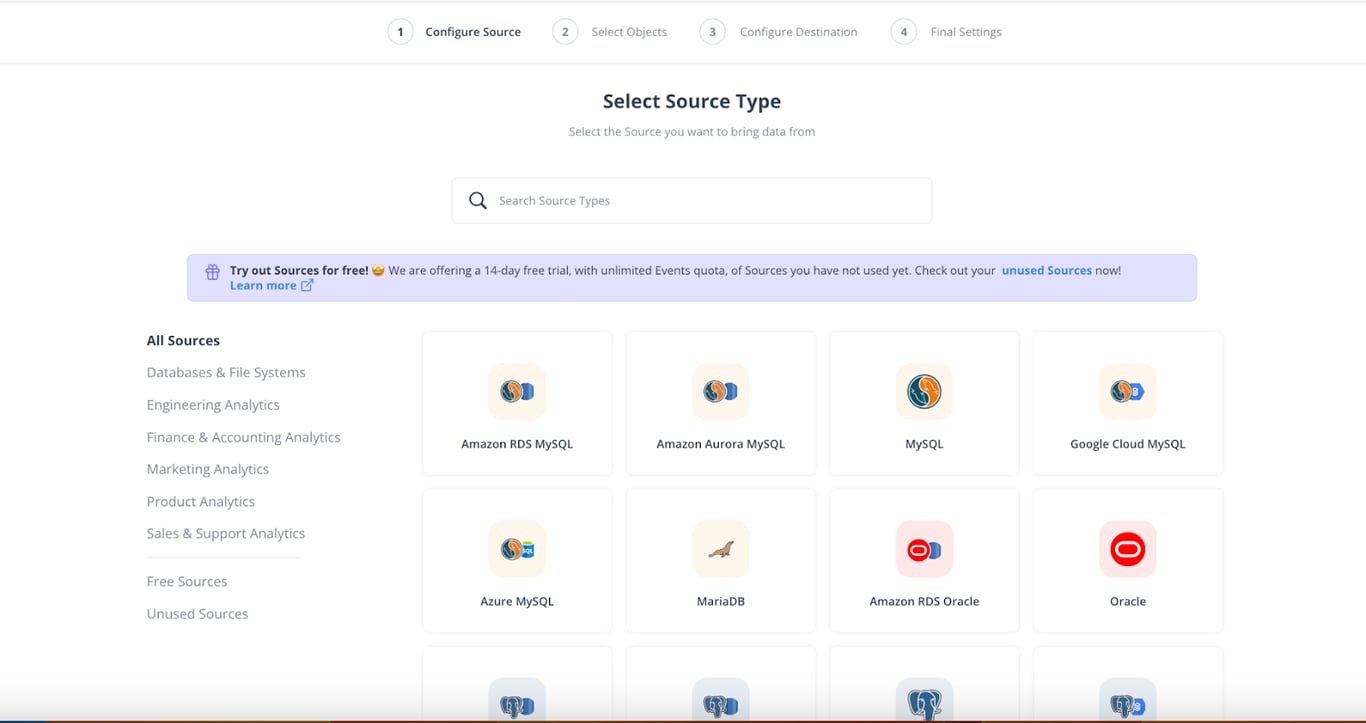Click the Oracle label text
Screen dimensions: 1366x723
[1127, 602]
